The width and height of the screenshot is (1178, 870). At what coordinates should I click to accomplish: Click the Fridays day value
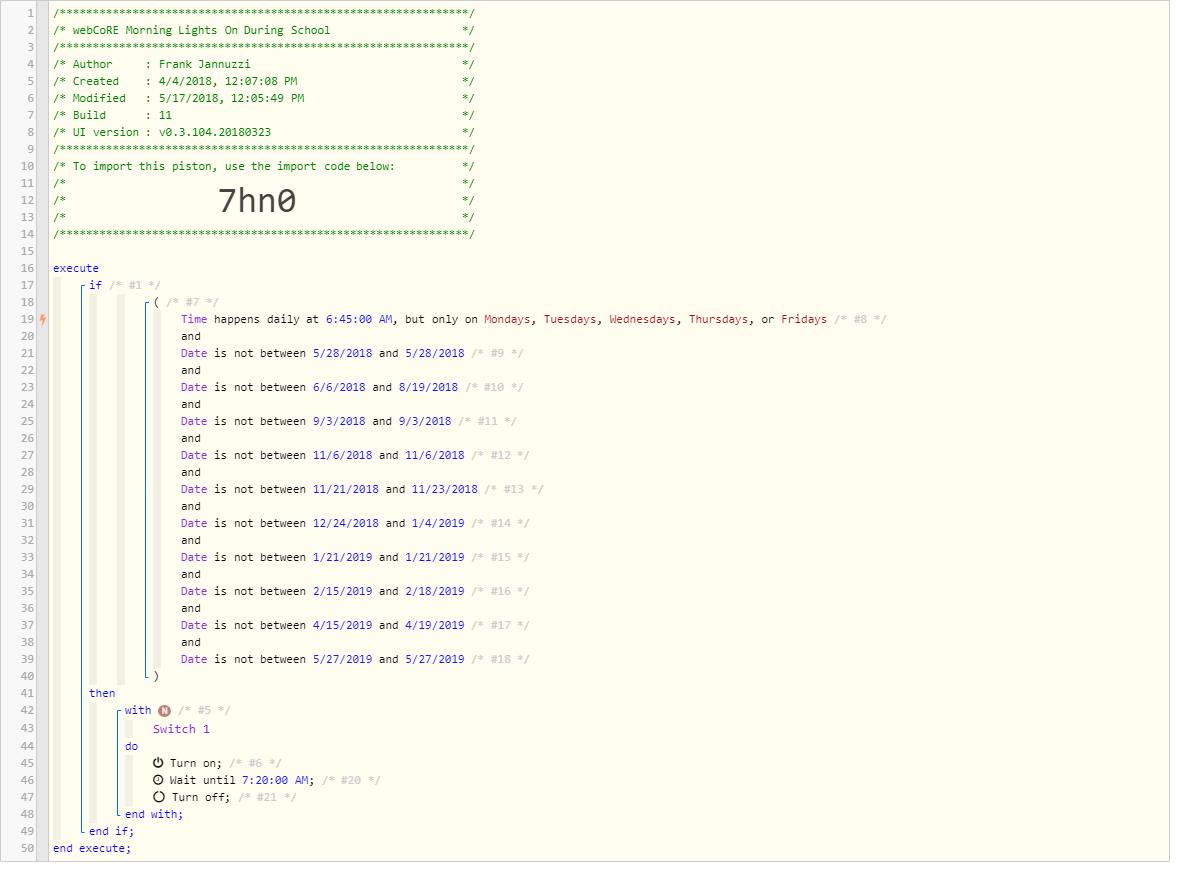click(804, 320)
